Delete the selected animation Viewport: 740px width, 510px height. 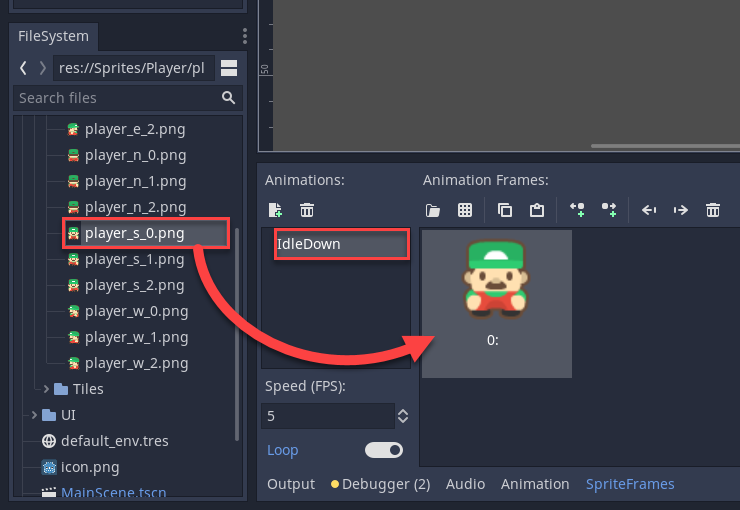coord(307,210)
